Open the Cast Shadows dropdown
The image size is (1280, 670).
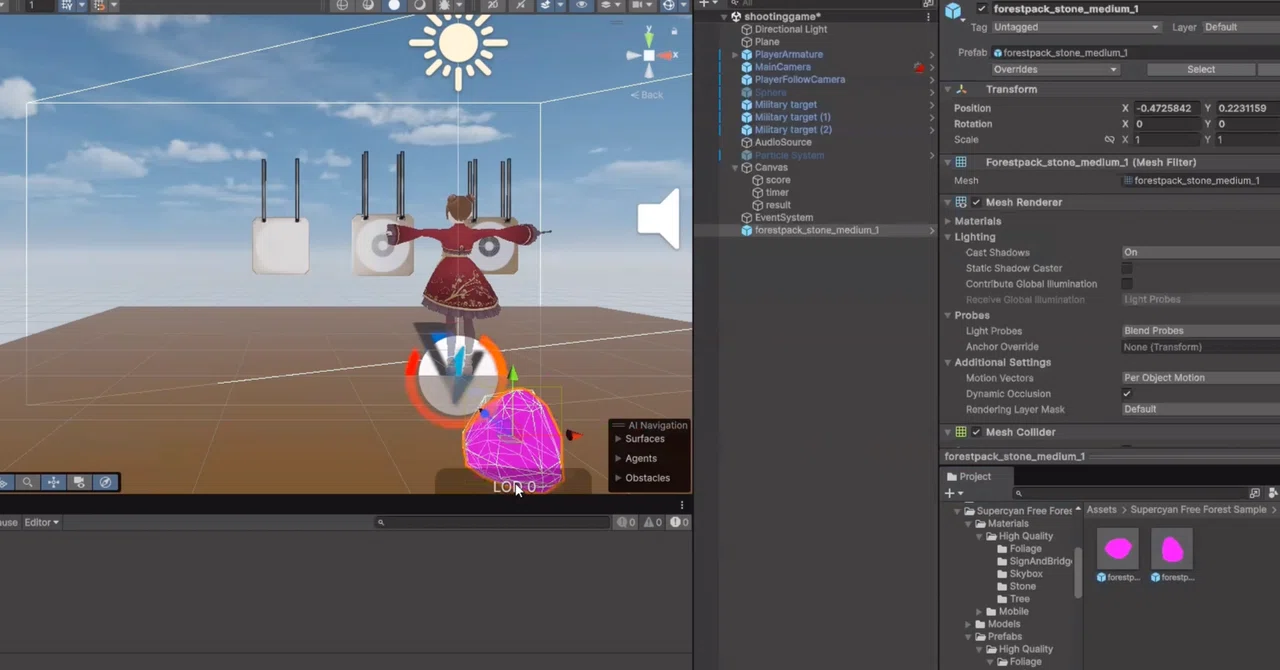(1200, 252)
